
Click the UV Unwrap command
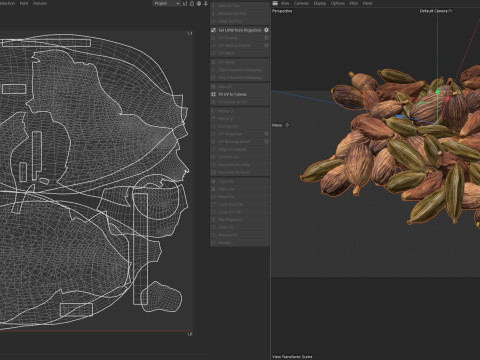click(x=228, y=38)
